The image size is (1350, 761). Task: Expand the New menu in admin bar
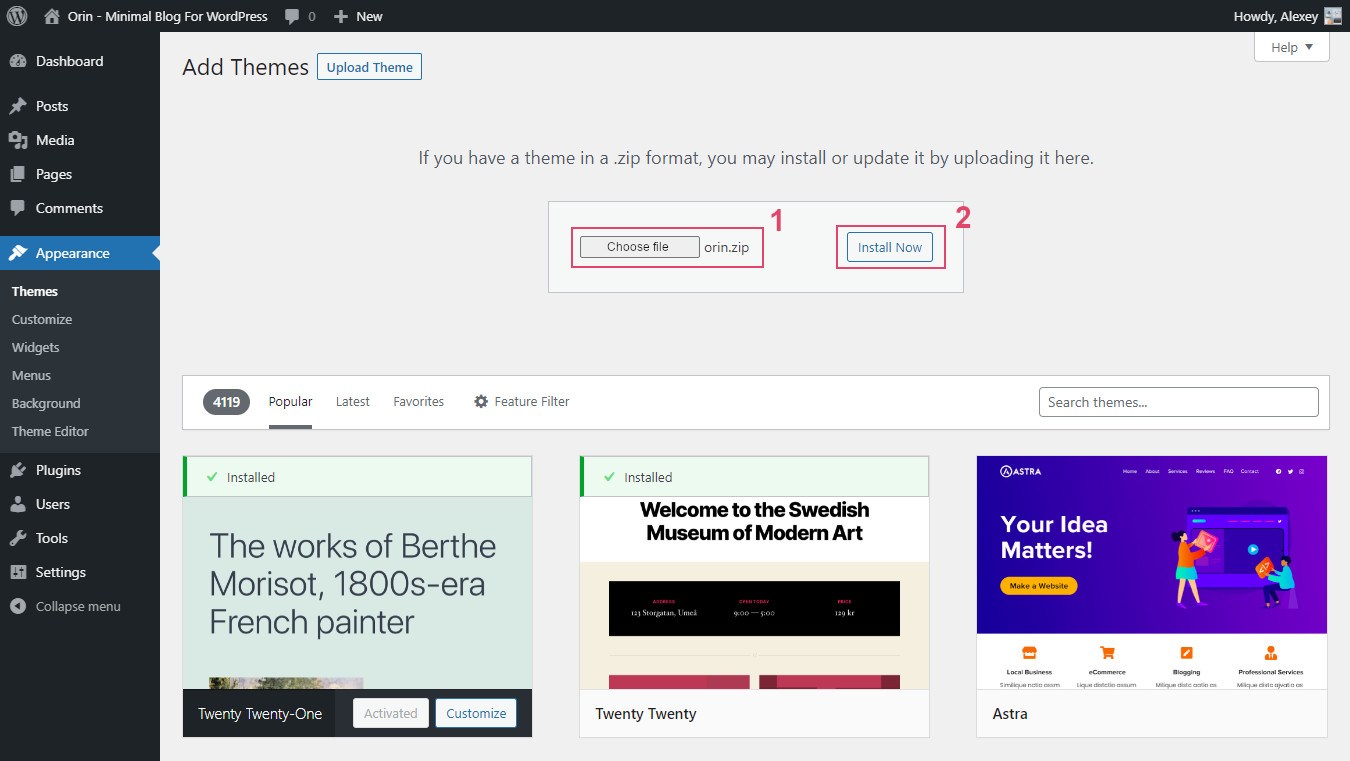357,15
